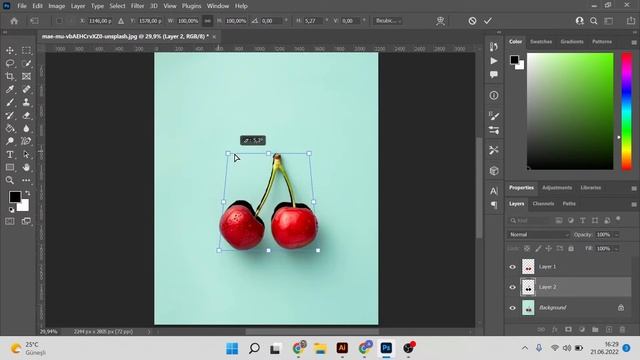Click the Color panel foreground swatch
The height and width of the screenshot is (360, 640).
[514, 60]
